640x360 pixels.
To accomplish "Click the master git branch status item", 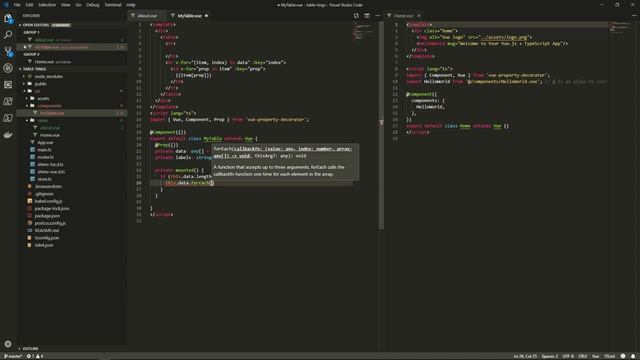I will 13,356.
